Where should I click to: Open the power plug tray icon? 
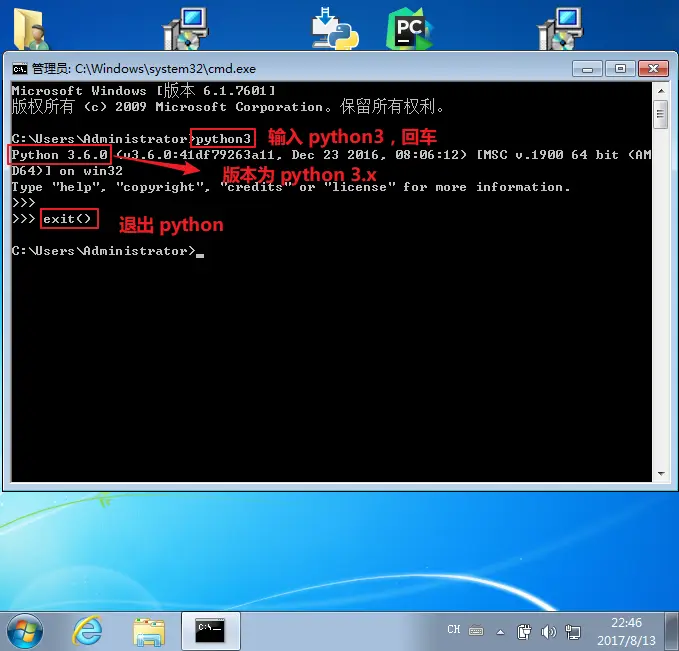(524, 632)
